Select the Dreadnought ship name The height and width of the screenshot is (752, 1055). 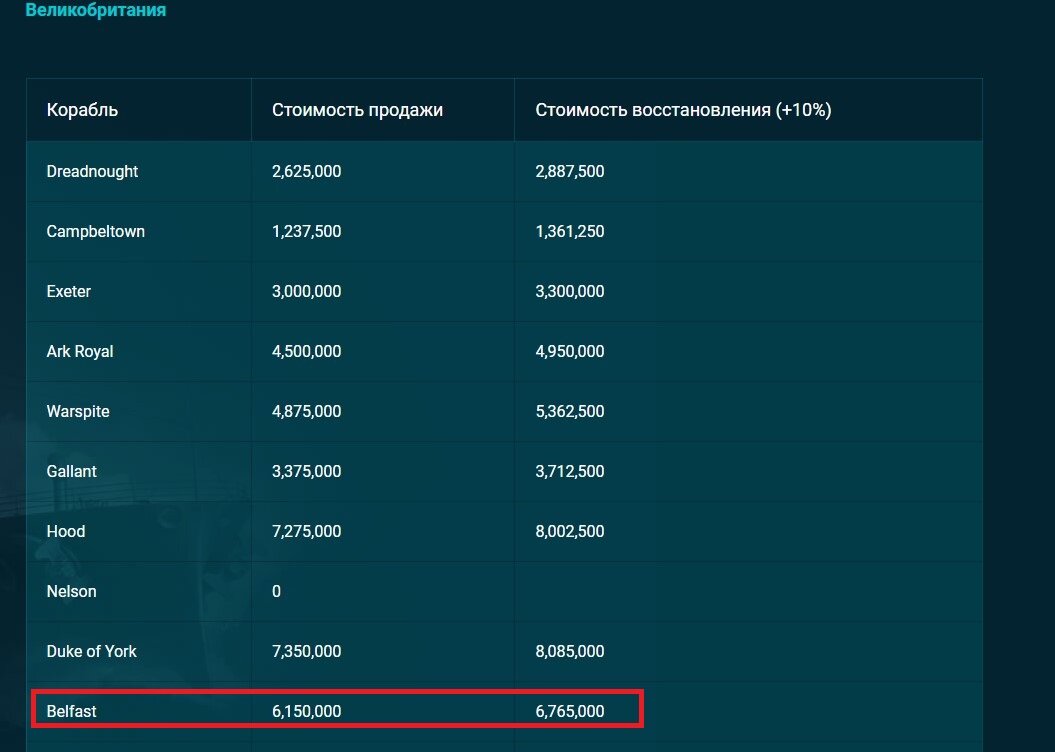pyautogui.click(x=92, y=172)
